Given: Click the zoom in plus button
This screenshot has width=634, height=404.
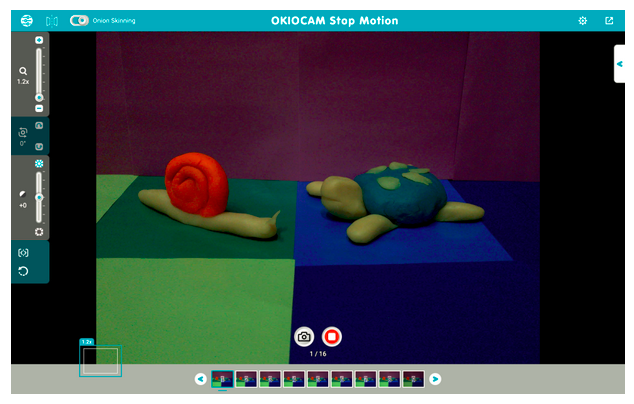Looking at the screenshot, I should [x=39, y=40].
